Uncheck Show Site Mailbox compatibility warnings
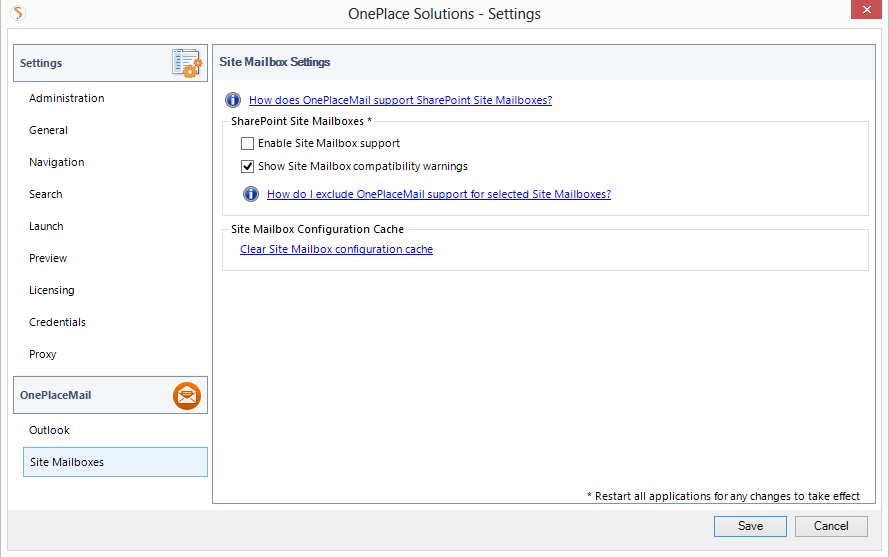 click(x=248, y=167)
